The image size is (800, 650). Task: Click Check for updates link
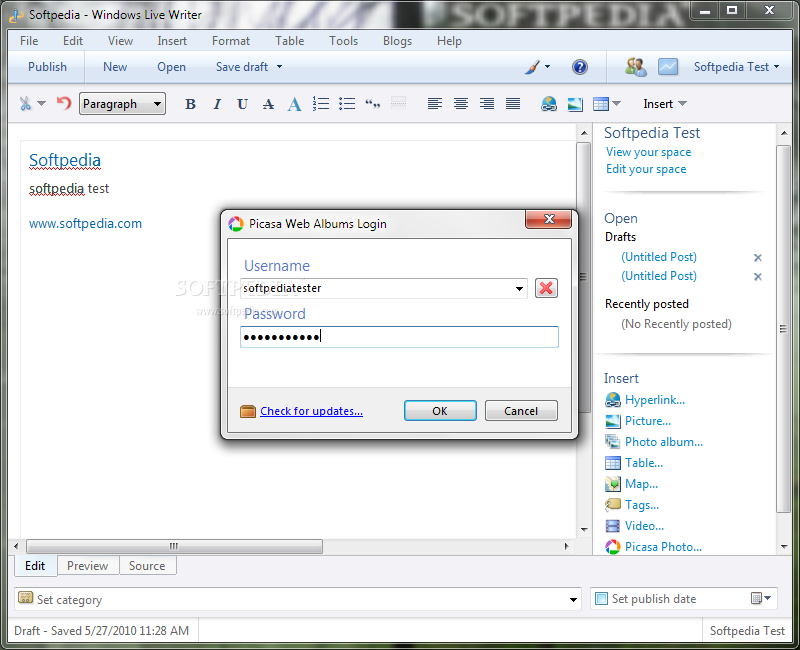[311, 411]
